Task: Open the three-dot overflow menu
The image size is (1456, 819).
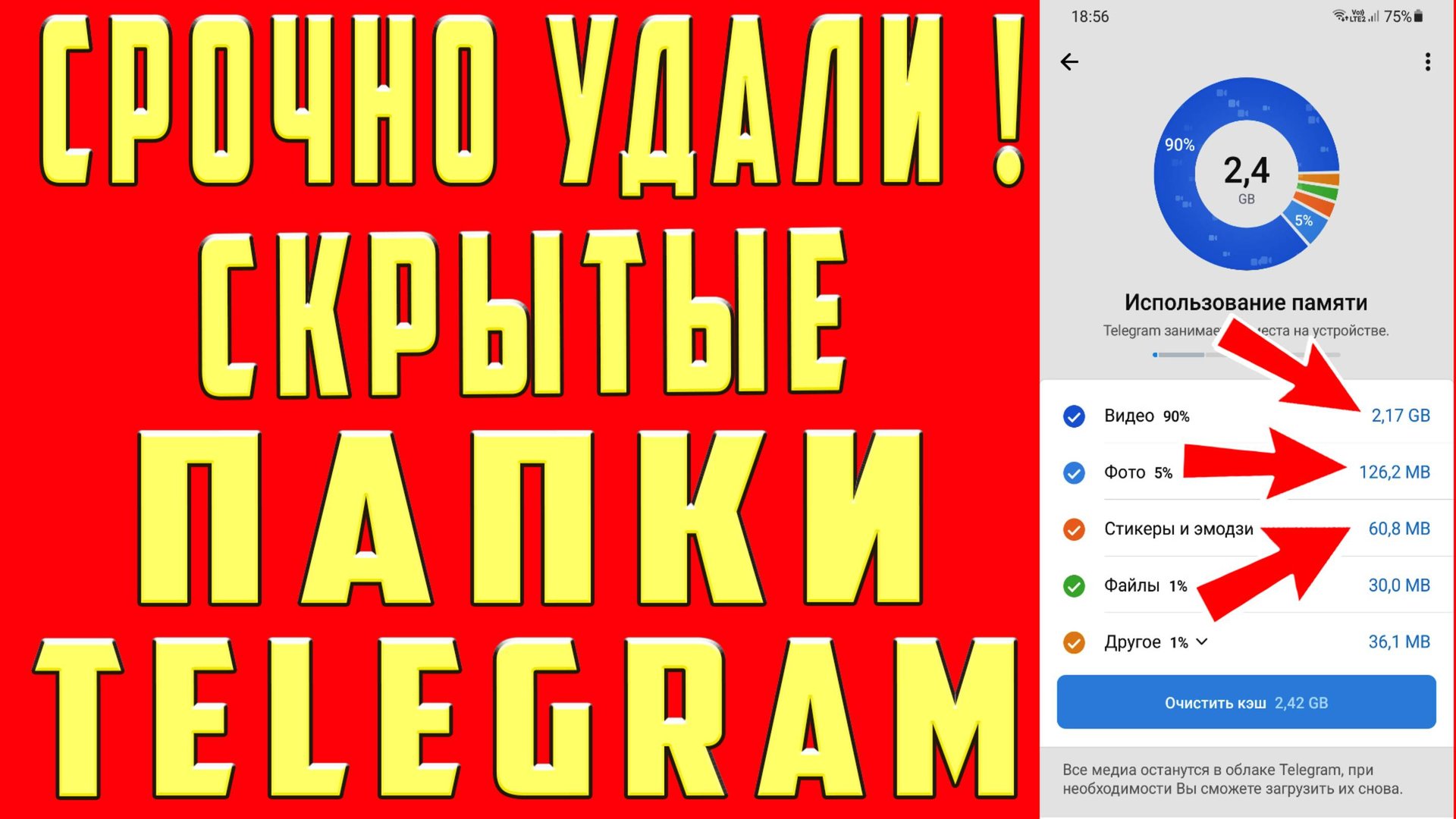Action: [x=1427, y=61]
